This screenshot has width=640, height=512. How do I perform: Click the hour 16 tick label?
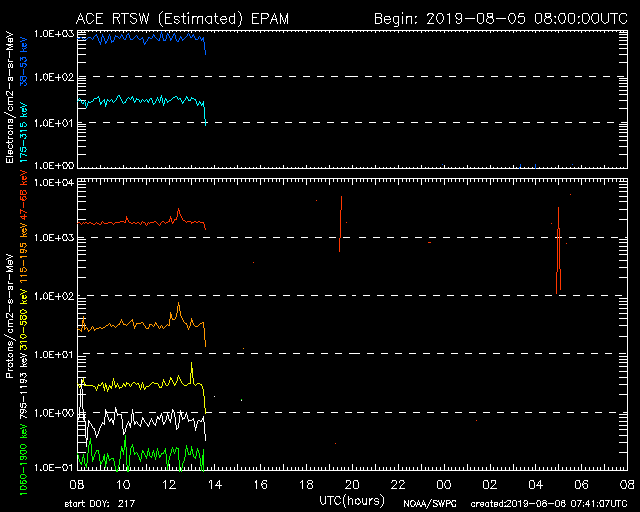[x=260, y=484]
